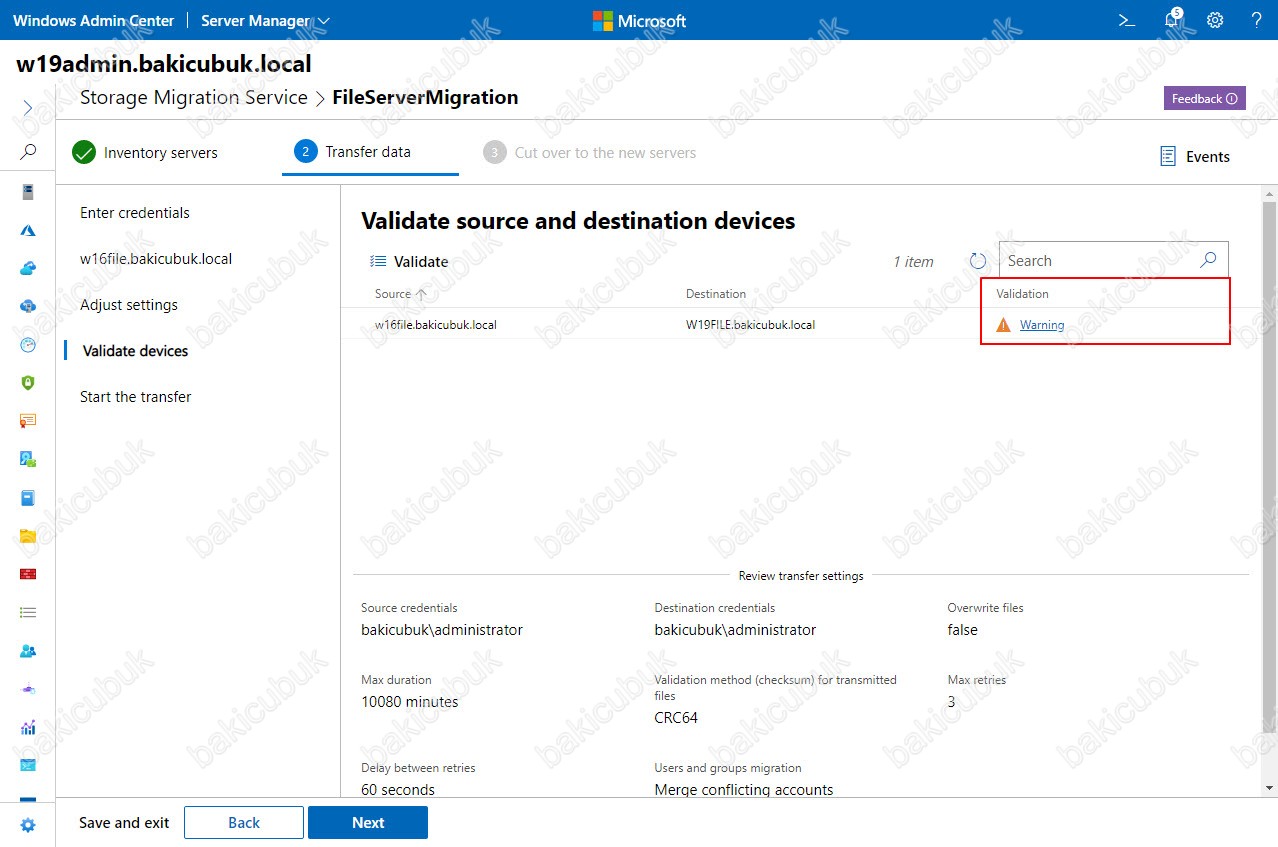
Task: Open the Events panel
Action: 1195,156
